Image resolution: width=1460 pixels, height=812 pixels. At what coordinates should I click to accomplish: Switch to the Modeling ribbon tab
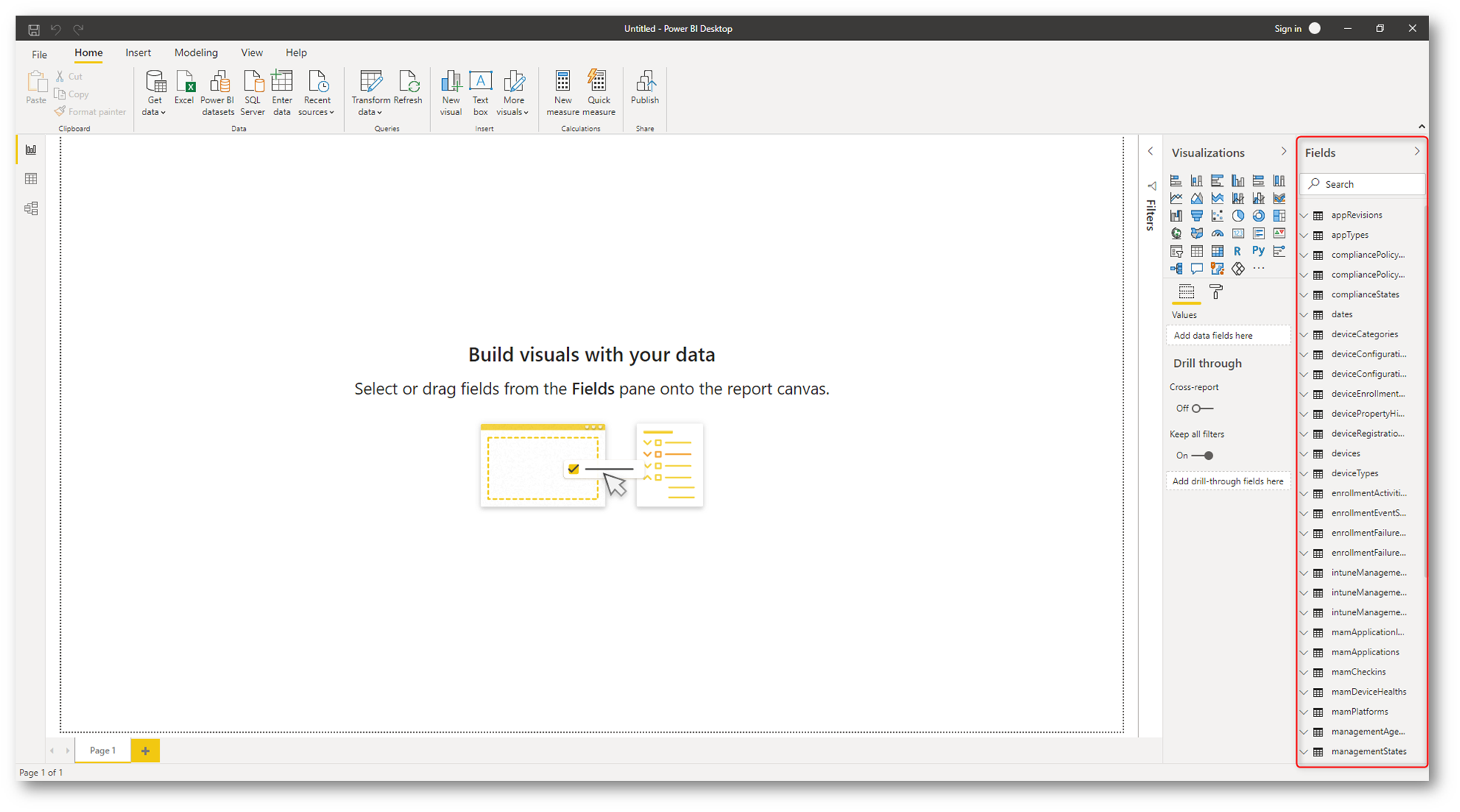coord(196,53)
